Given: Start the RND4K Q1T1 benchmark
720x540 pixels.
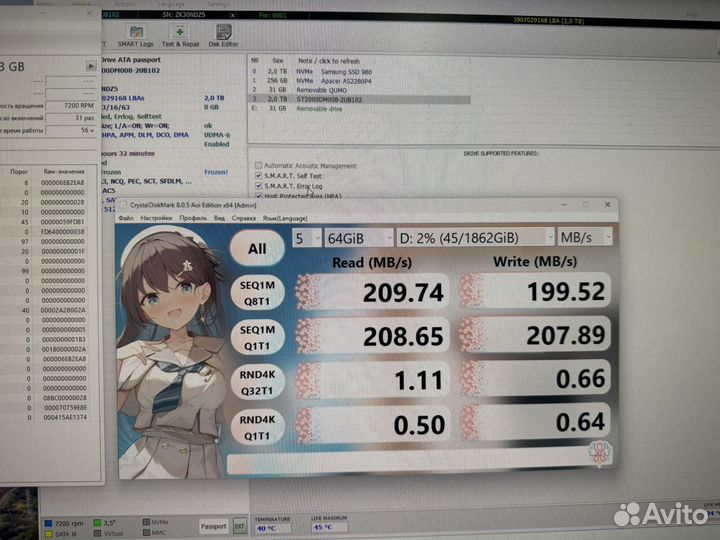Looking at the screenshot, I should coord(257,427).
